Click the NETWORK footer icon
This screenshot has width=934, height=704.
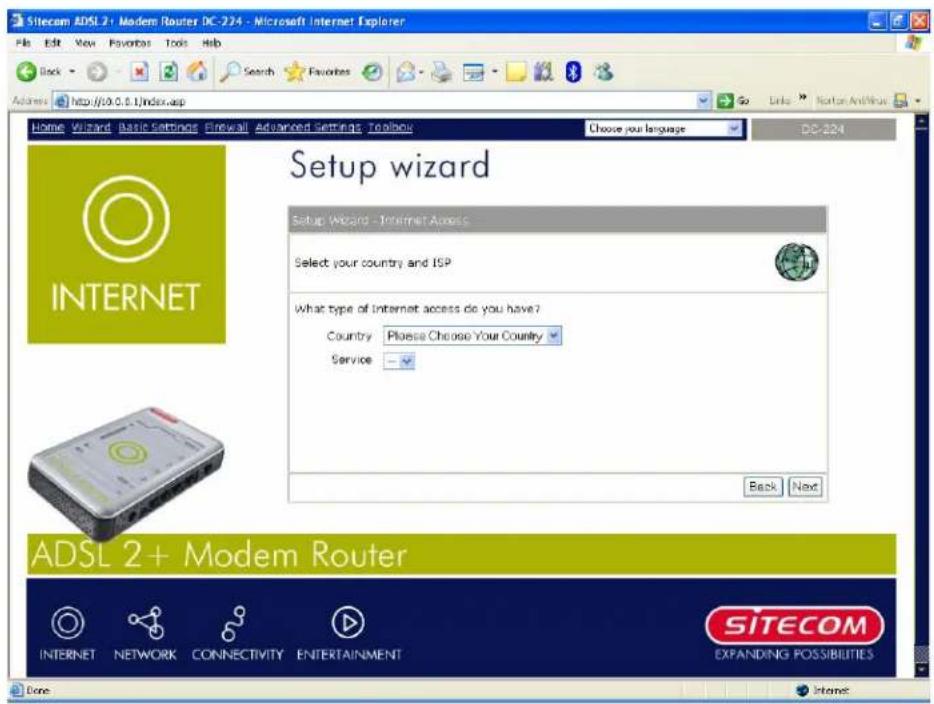[145, 633]
